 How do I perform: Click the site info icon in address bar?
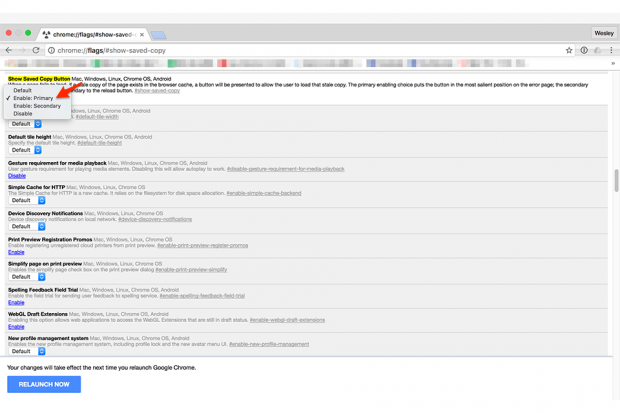coord(52,50)
